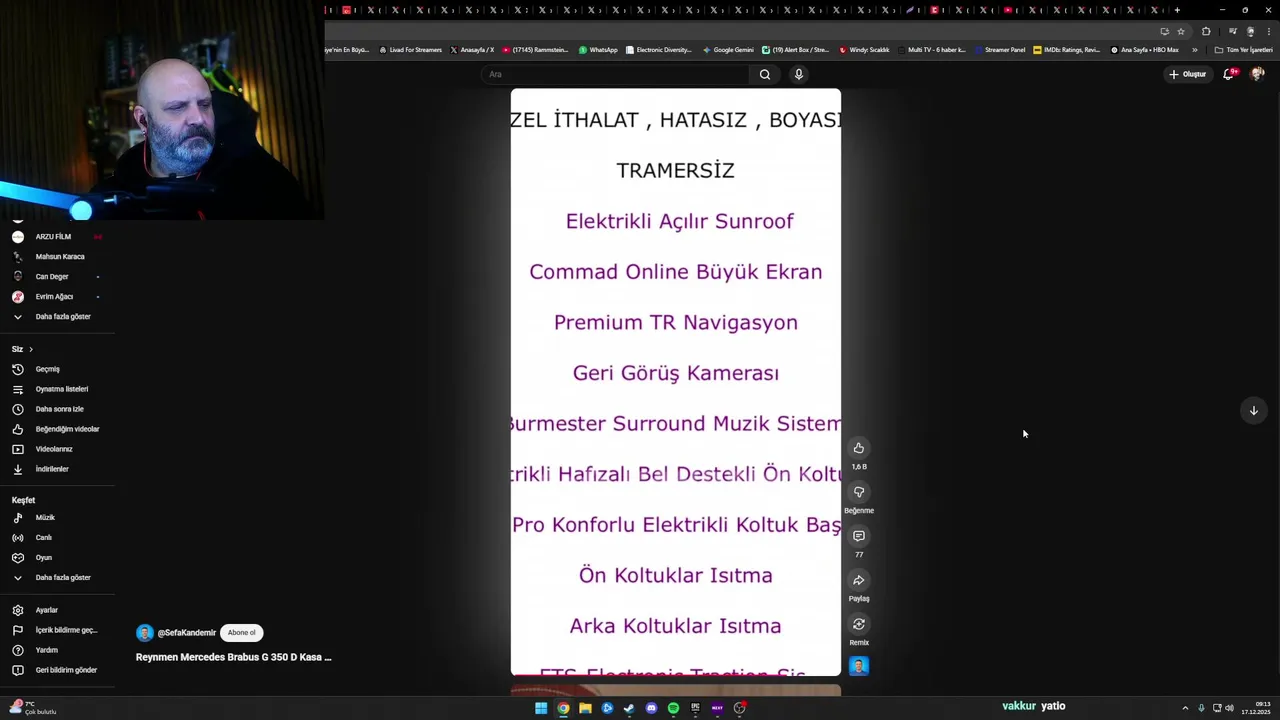Open the Windows Start button

coord(541,708)
